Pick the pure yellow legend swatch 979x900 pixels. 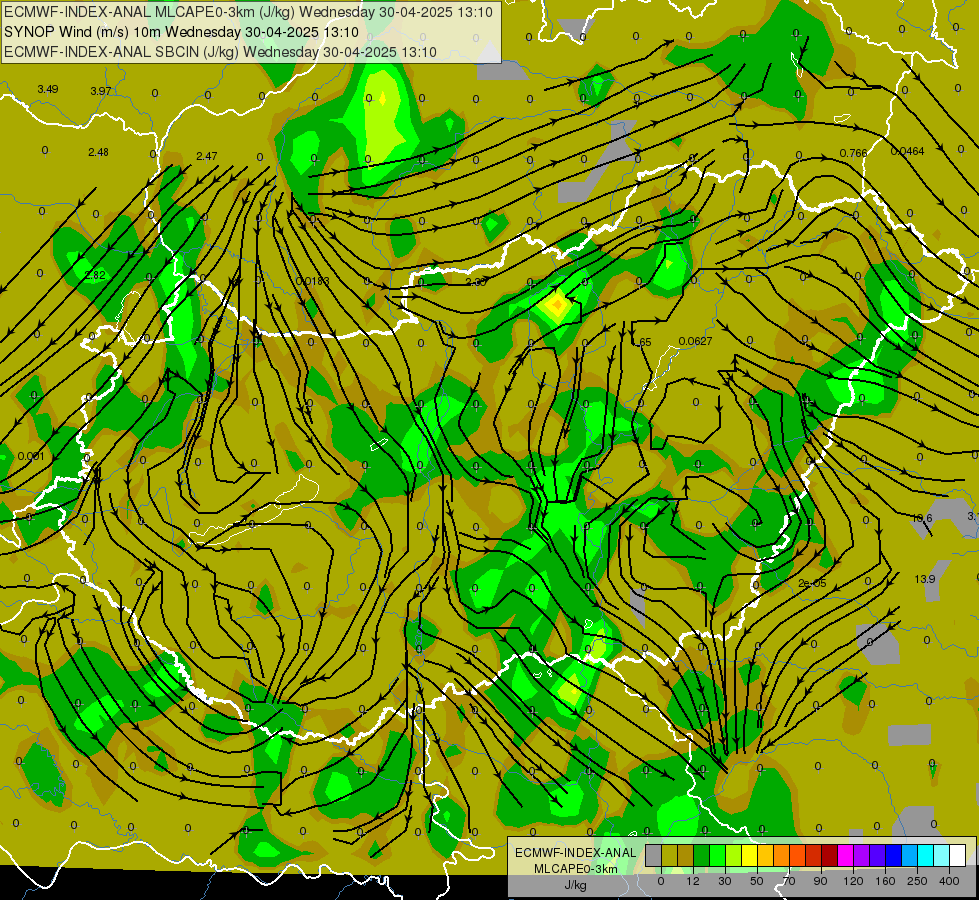[749, 855]
